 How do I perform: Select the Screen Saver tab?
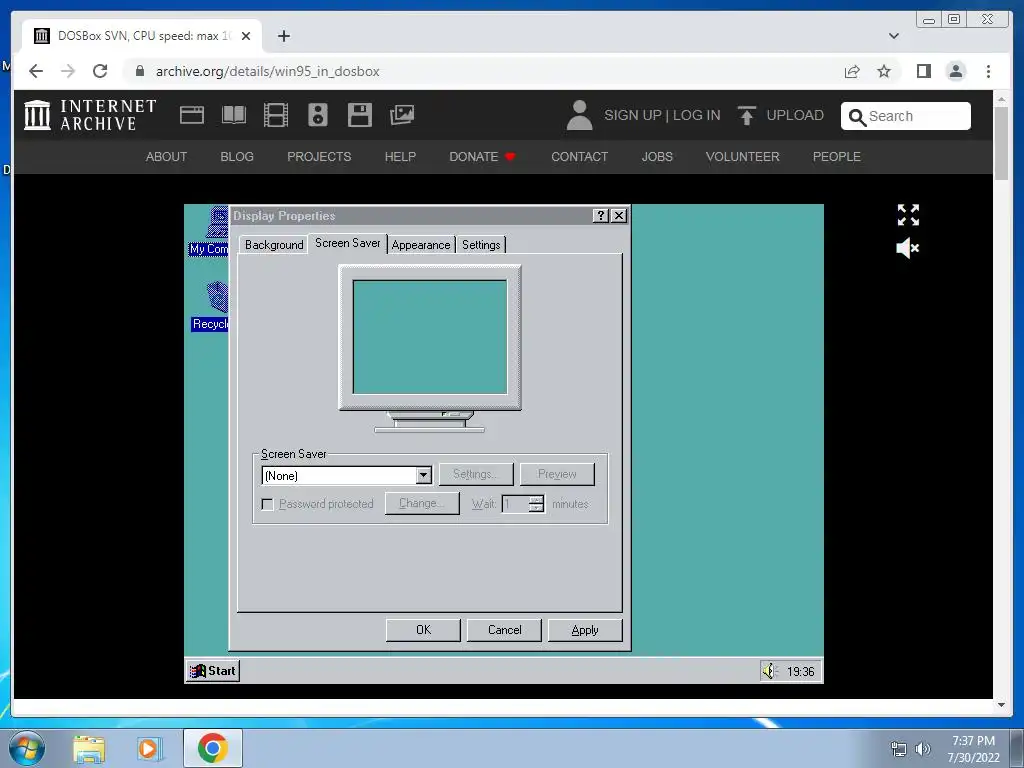[x=347, y=243]
